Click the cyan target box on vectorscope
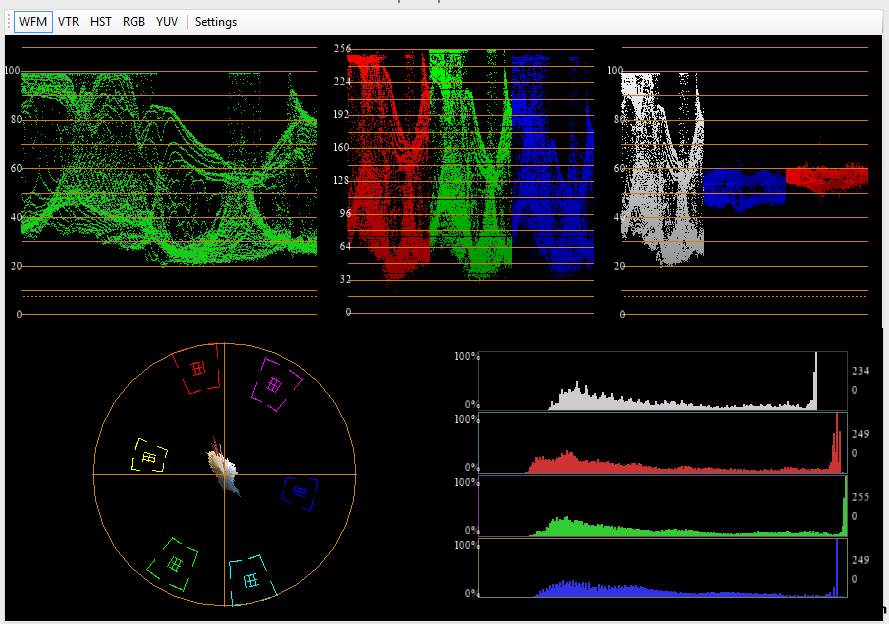Viewport: 889px width, 624px height. point(250,579)
